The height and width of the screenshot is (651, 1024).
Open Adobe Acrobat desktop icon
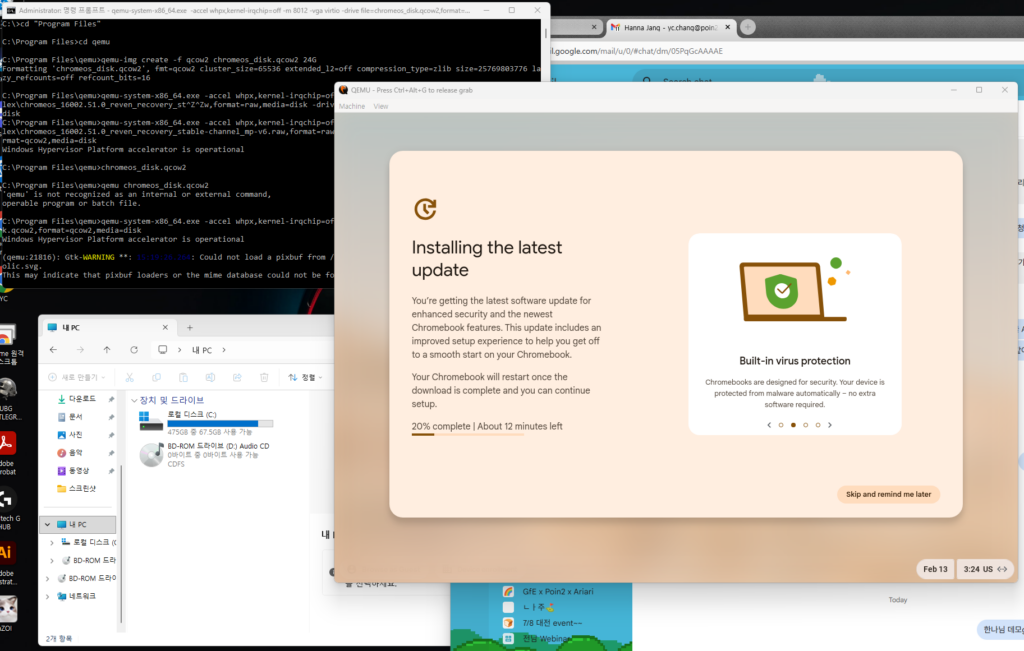pyautogui.click(x=7, y=444)
